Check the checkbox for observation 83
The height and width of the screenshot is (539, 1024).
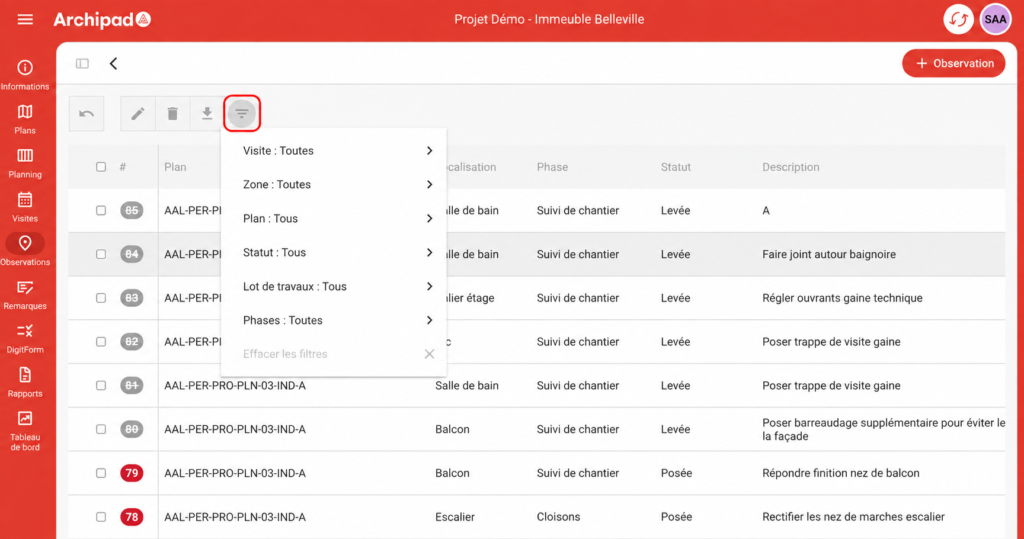click(101, 298)
